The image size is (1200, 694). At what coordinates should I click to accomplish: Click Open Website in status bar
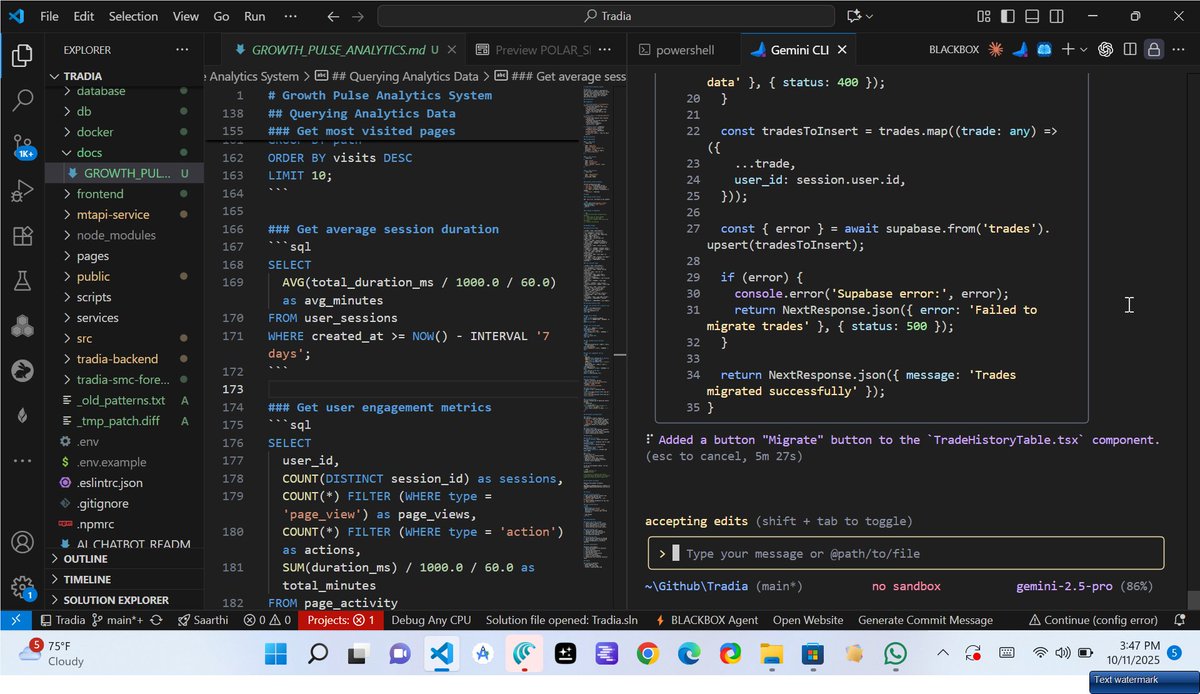pos(808,620)
